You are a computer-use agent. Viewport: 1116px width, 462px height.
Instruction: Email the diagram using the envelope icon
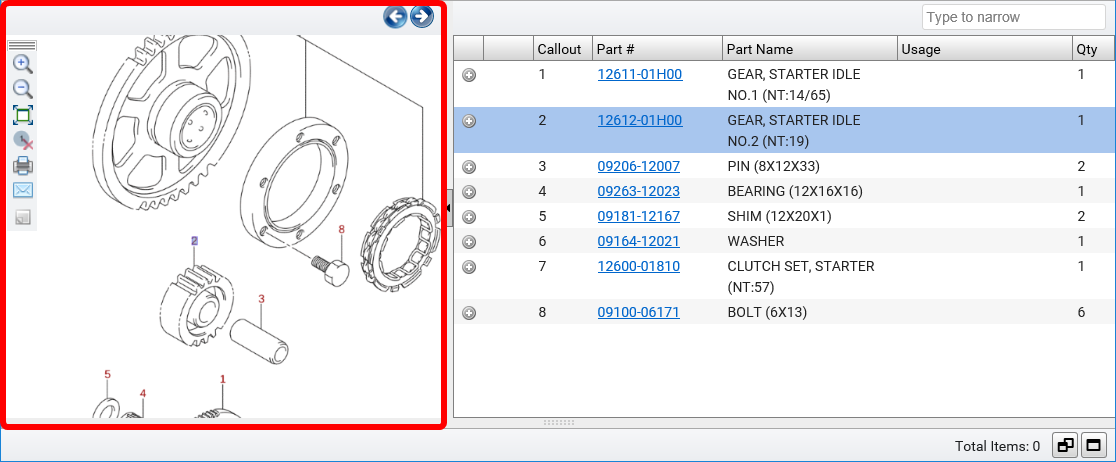click(22, 190)
